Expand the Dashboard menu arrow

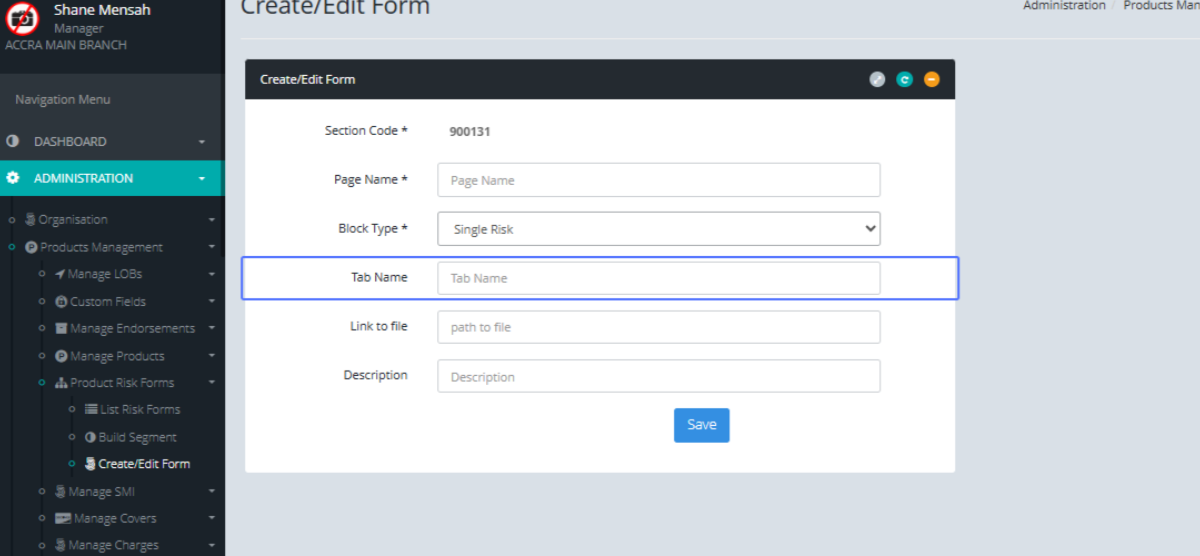pyautogui.click(x=202, y=142)
